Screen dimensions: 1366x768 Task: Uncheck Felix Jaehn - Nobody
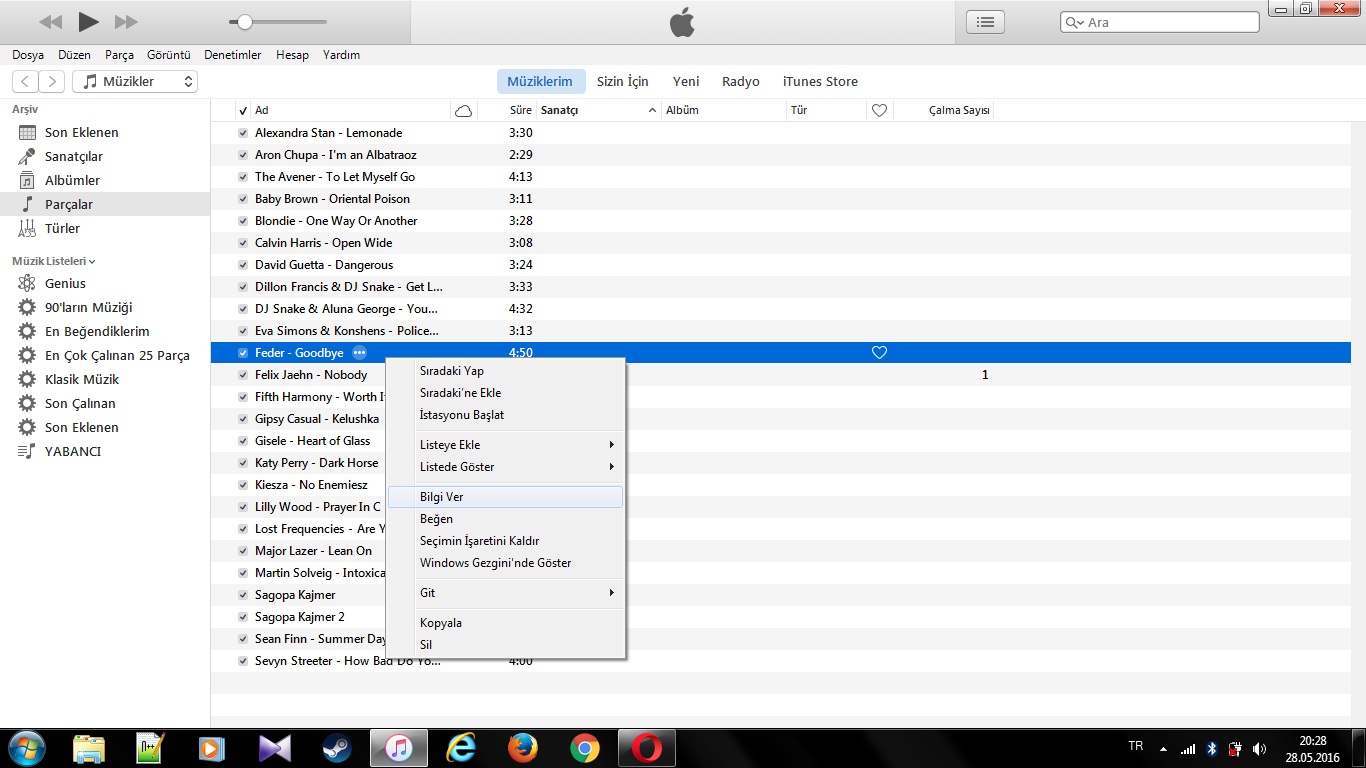click(243, 374)
